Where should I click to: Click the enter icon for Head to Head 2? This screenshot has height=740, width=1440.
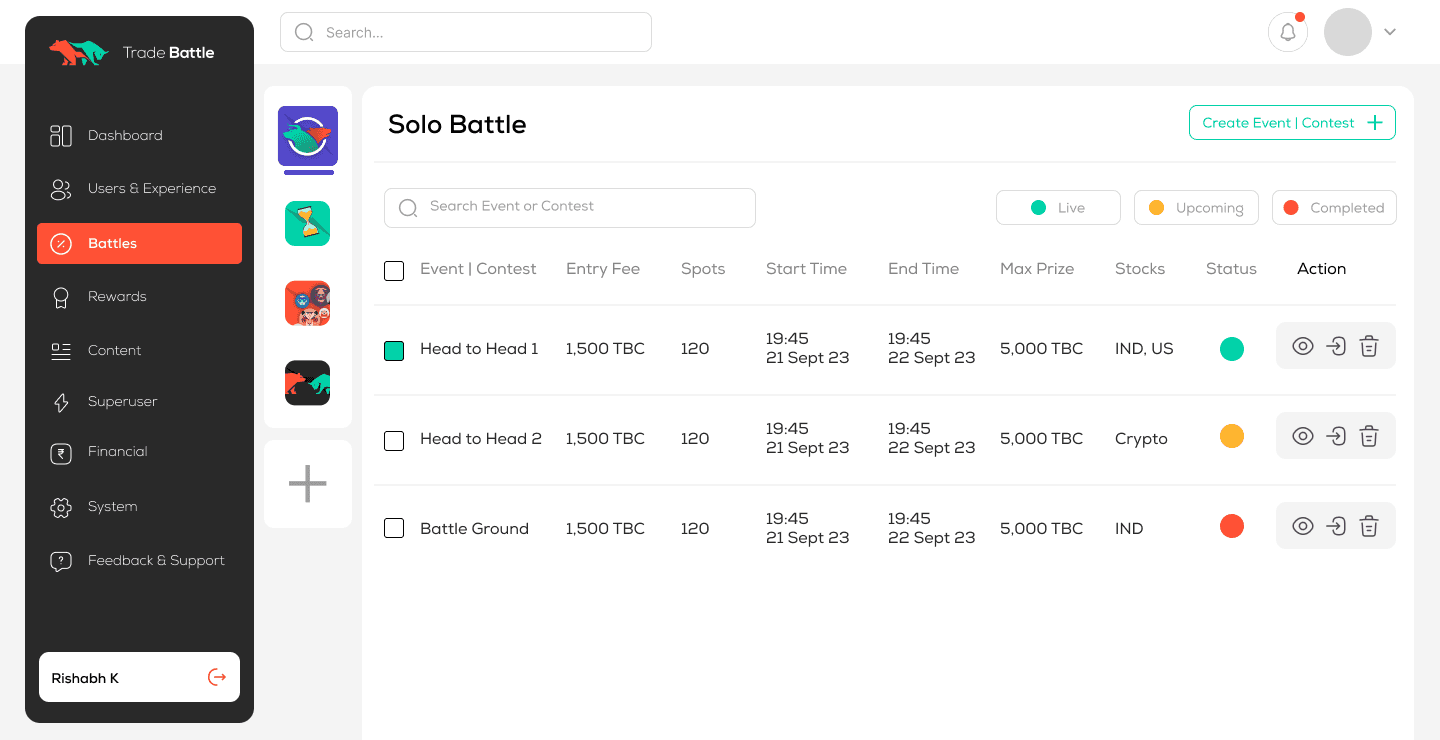[1336, 437]
